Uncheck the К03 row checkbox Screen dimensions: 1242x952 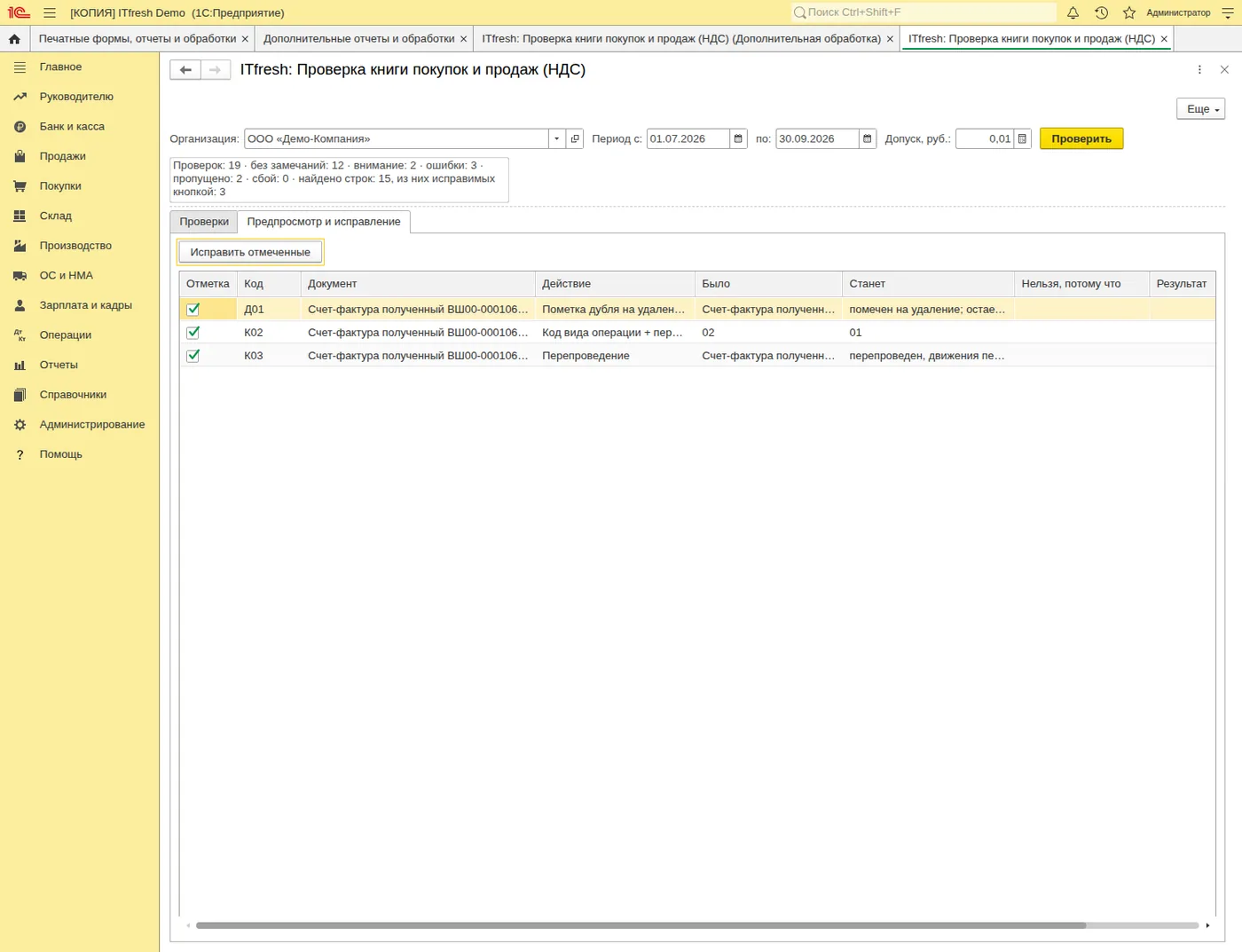pos(193,356)
